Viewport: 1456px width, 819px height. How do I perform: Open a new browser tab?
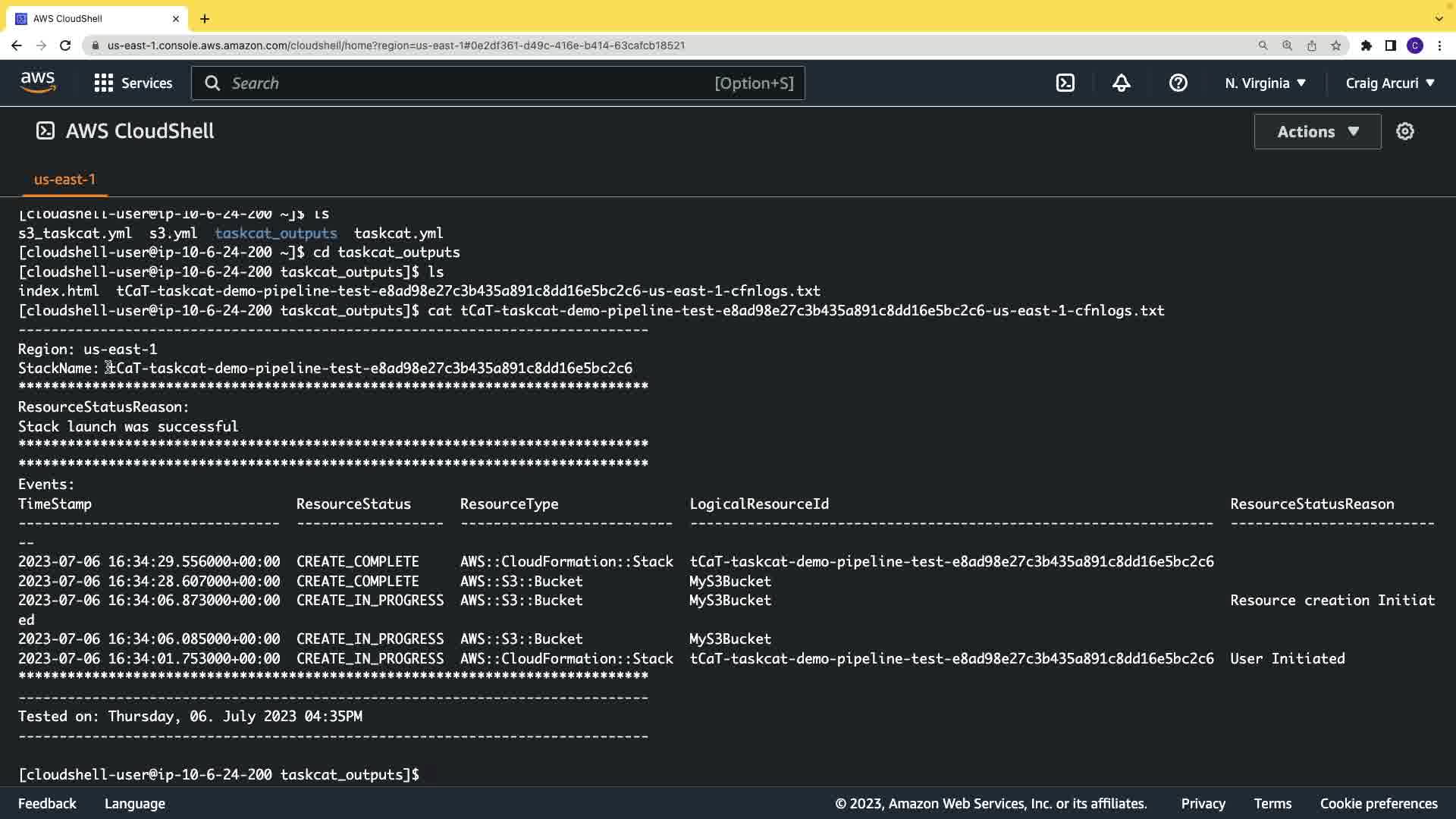pos(205,19)
